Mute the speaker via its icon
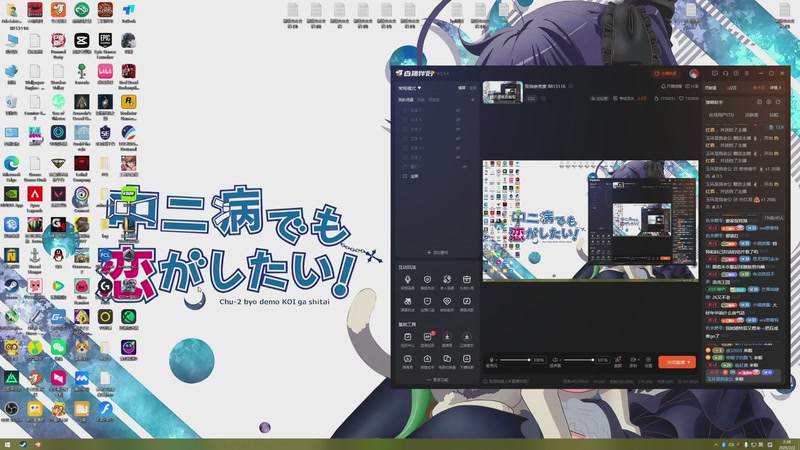 [x=555, y=360]
